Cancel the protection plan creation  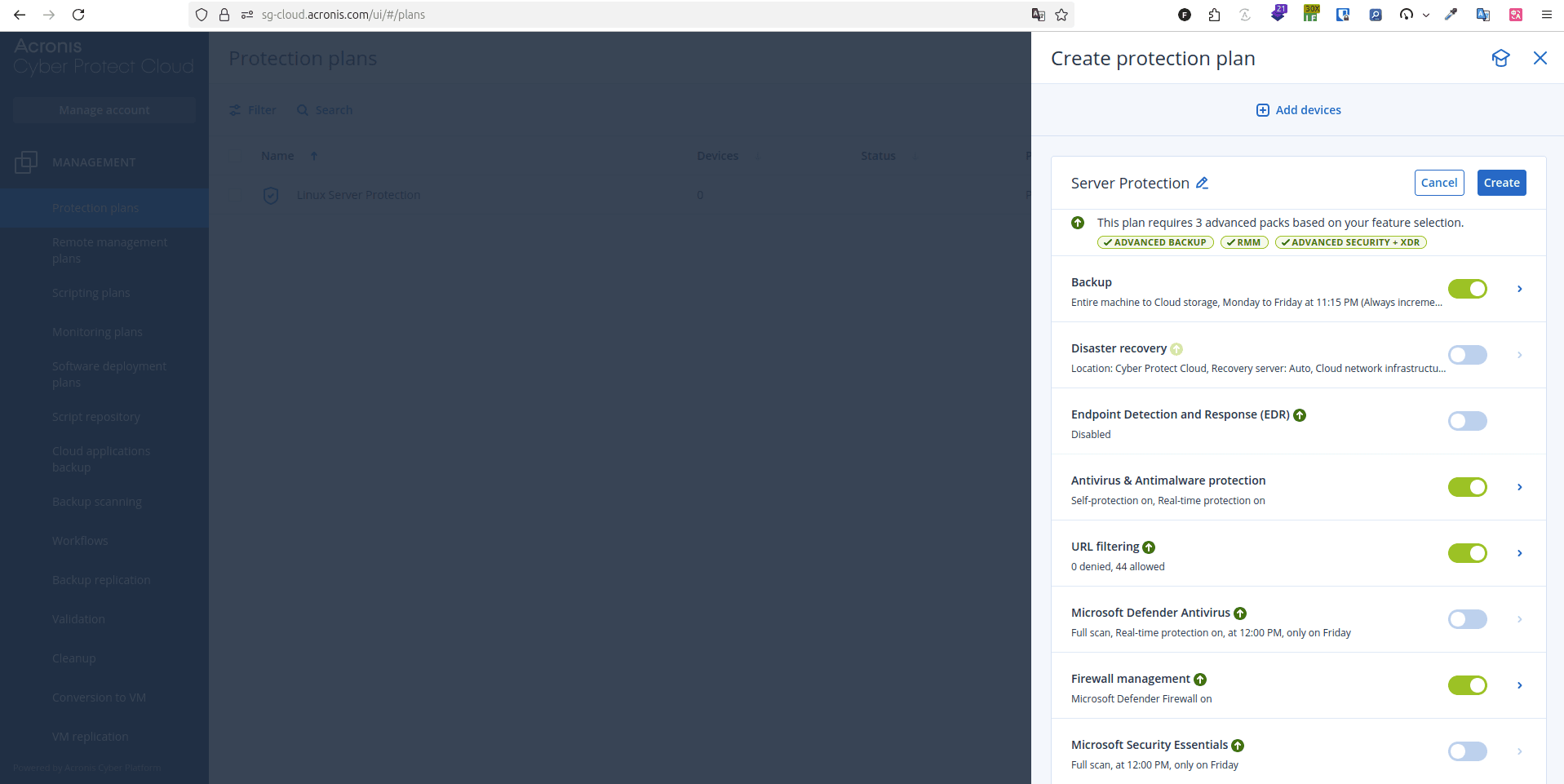tap(1438, 183)
